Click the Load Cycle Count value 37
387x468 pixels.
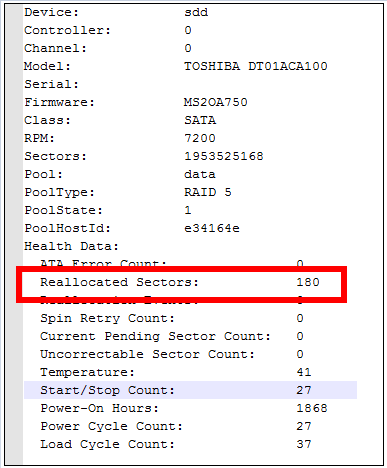(x=304, y=444)
